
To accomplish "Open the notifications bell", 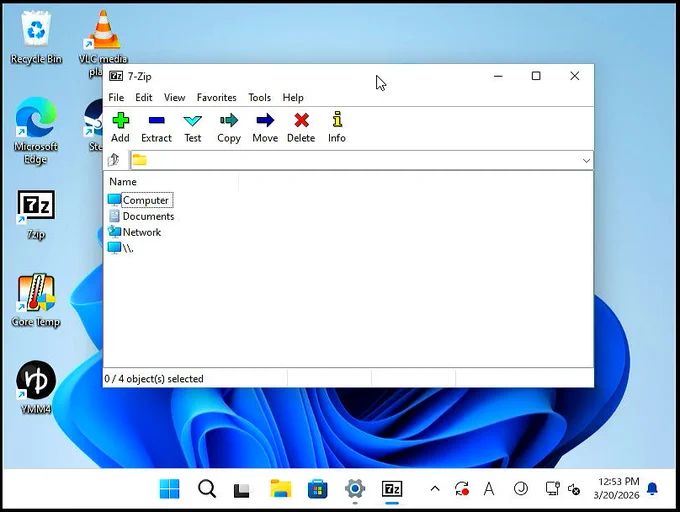I will tap(652, 489).
